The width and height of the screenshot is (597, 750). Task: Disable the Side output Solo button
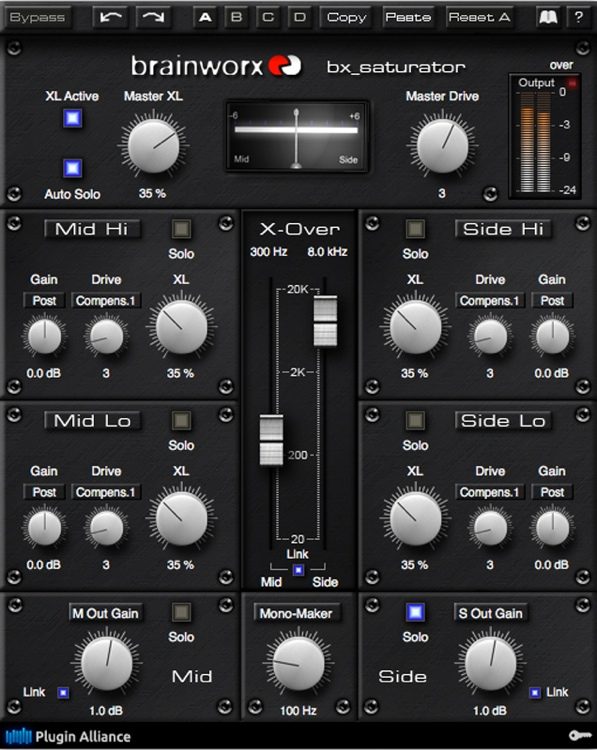click(x=415, y=612)
